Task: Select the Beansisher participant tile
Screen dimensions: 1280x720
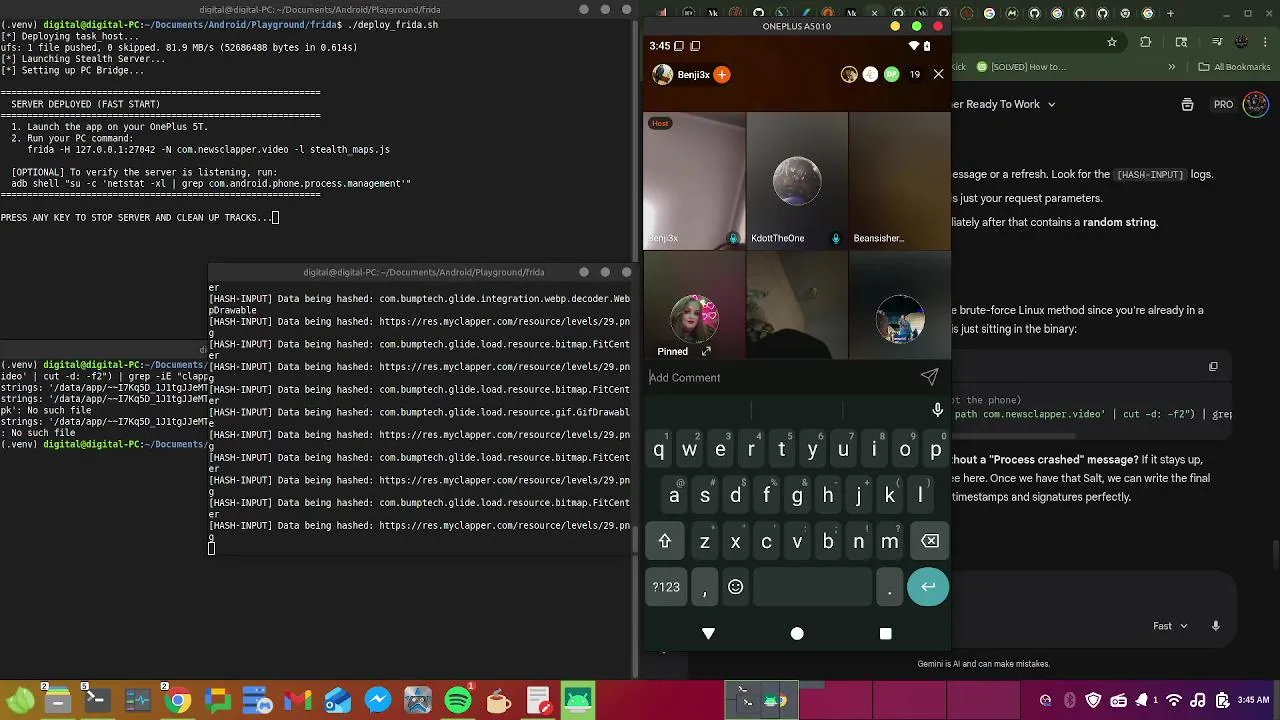Action: tap(899, 181)
